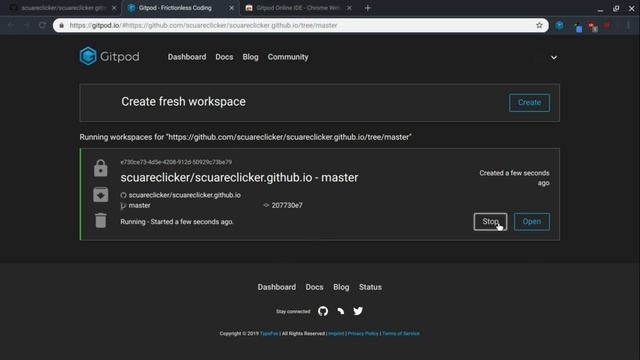This screenshot has height=360, width=640.
Task: Open the Terms of Service footer link
Action: (400, 333)
